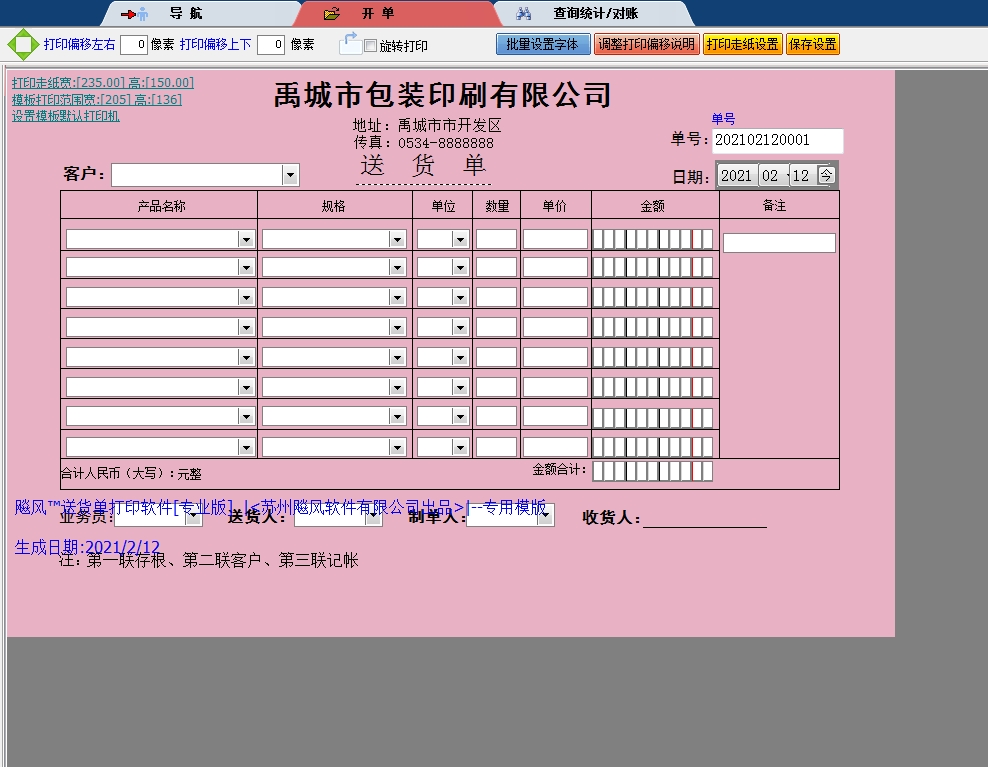
Task: Click the 单号 order number input field
Action: click(777, 141)
